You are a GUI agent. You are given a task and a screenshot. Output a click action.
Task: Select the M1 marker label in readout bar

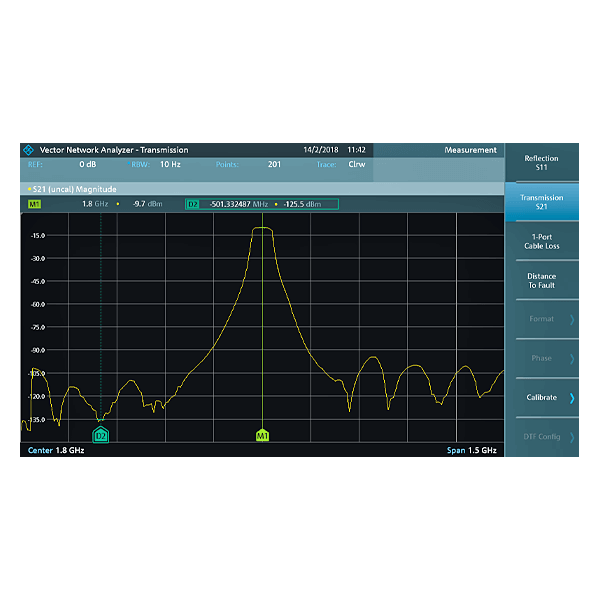[35, 204]
